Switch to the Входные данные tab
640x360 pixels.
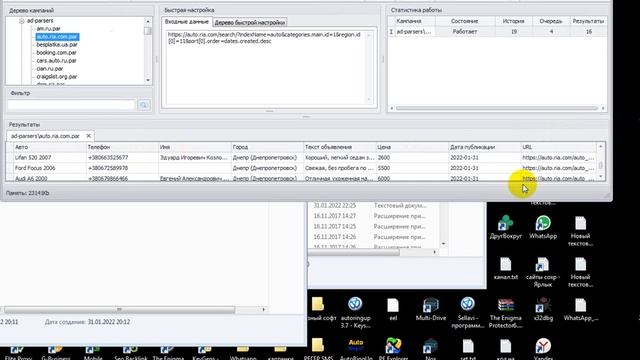click(x=187, y=22)
